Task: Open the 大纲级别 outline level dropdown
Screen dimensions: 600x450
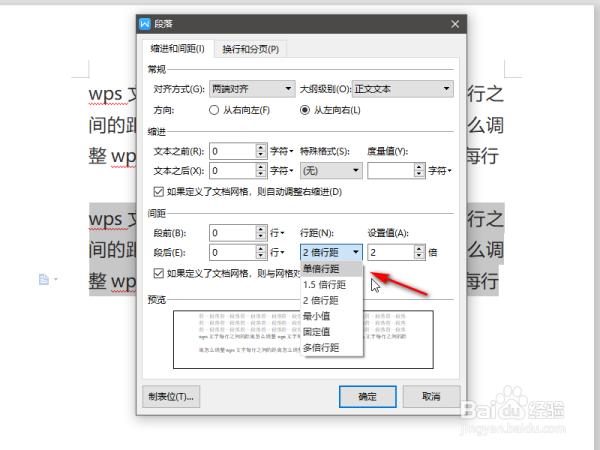Action: point(403,89)
